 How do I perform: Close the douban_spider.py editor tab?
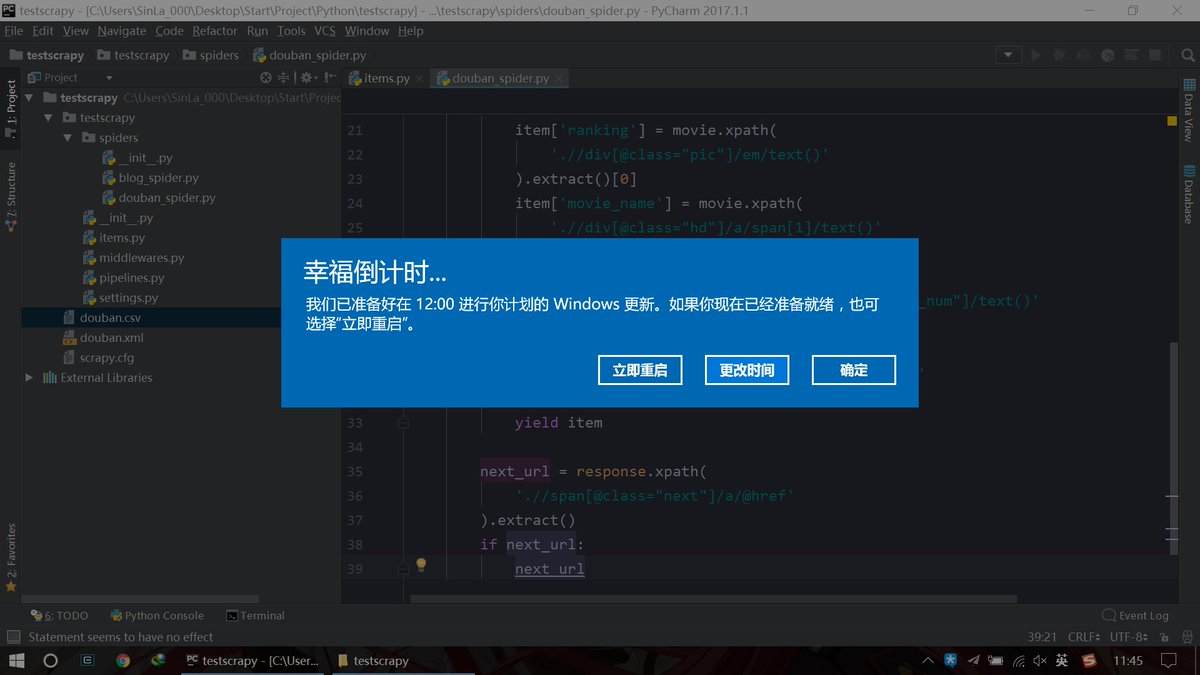(559, 78)
